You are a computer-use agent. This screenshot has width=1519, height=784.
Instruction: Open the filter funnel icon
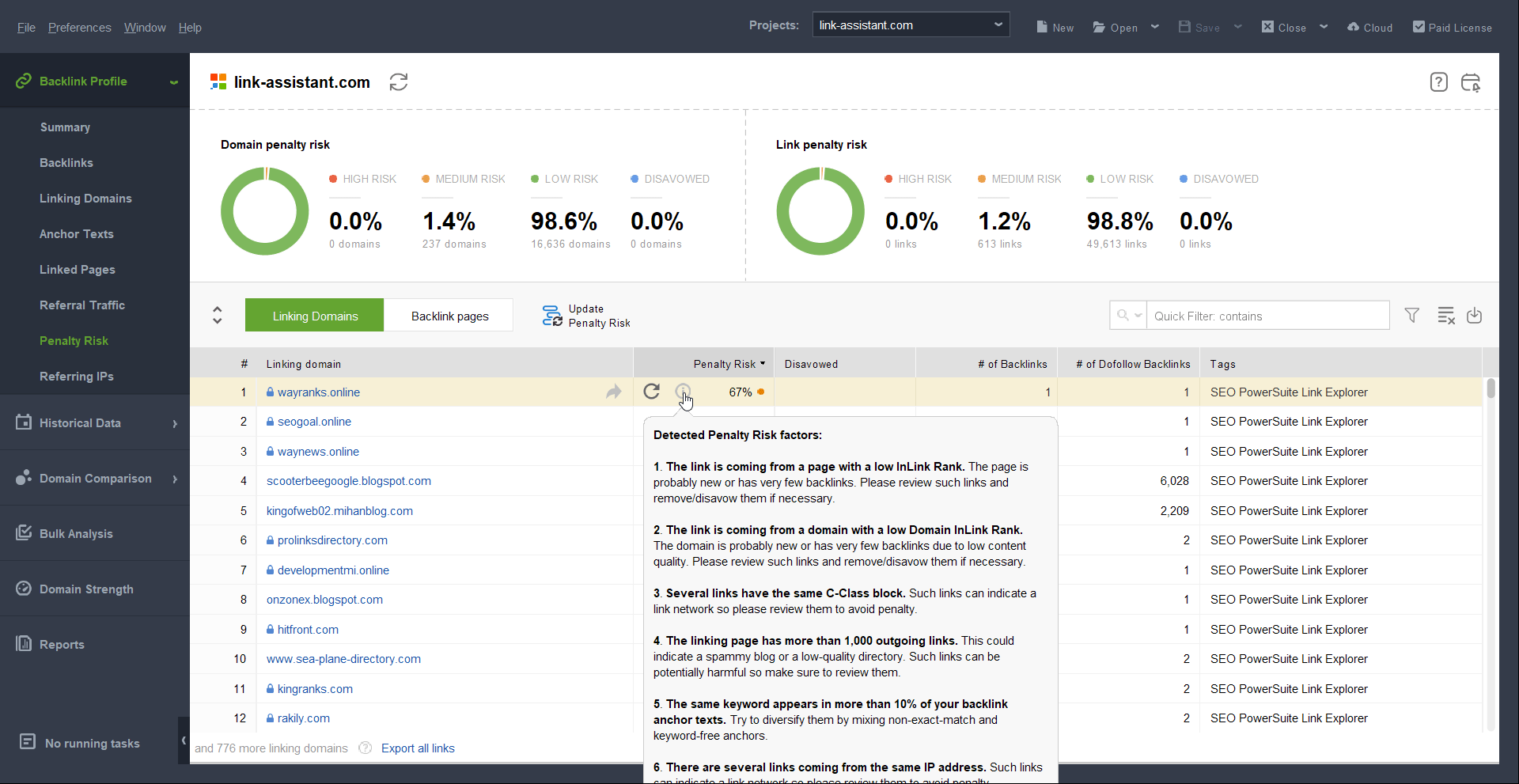1411,316
